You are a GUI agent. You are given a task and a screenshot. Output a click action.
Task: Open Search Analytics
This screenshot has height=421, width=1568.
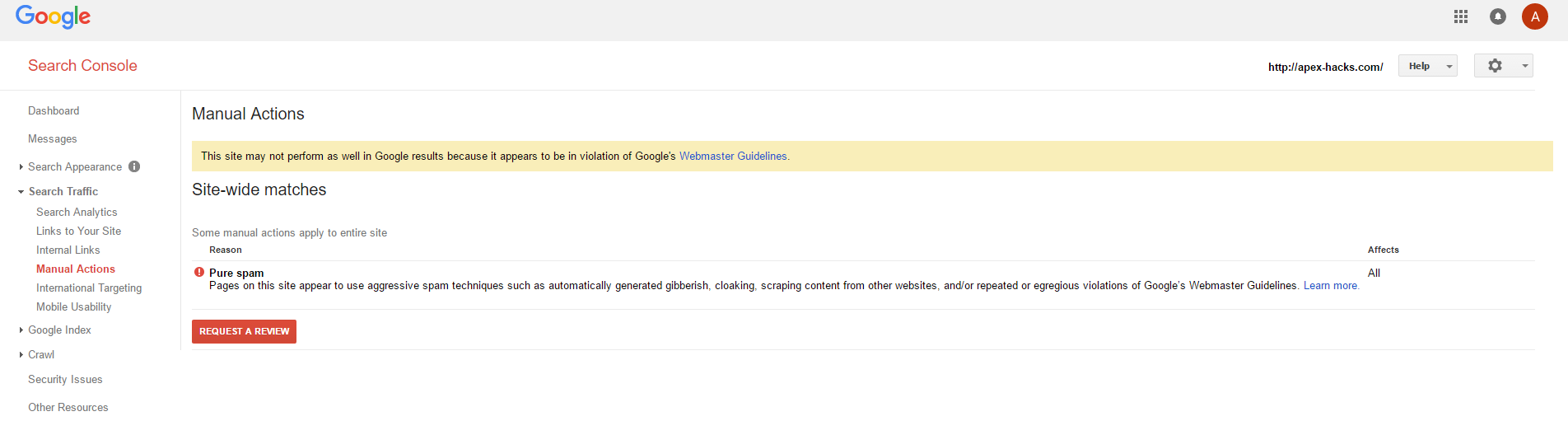tap(77, 212)
